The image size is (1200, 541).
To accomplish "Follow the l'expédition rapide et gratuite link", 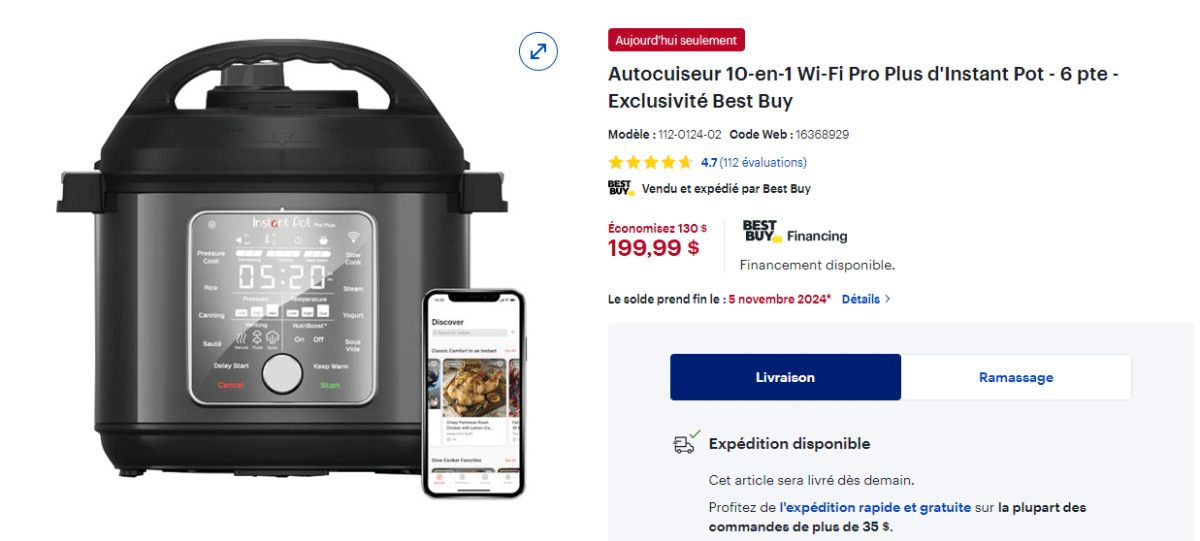I will point(875,507).
